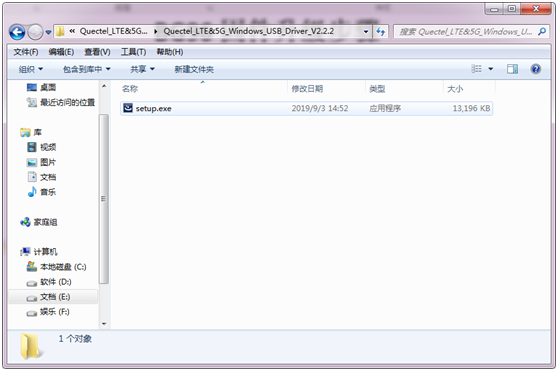Expand the 包含到库中 dropdown
This screenshot has height=371, width=558.
click(86, 69)
